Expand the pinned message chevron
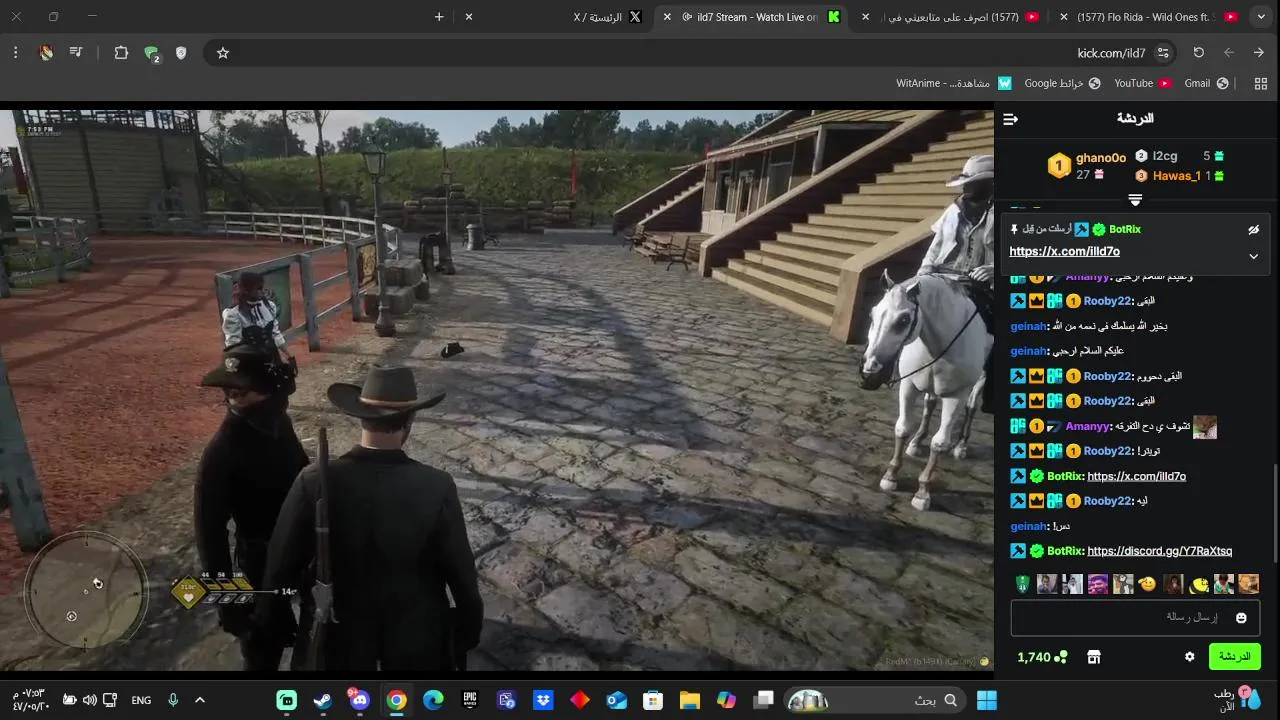1280x720 pixels. 1253,256
